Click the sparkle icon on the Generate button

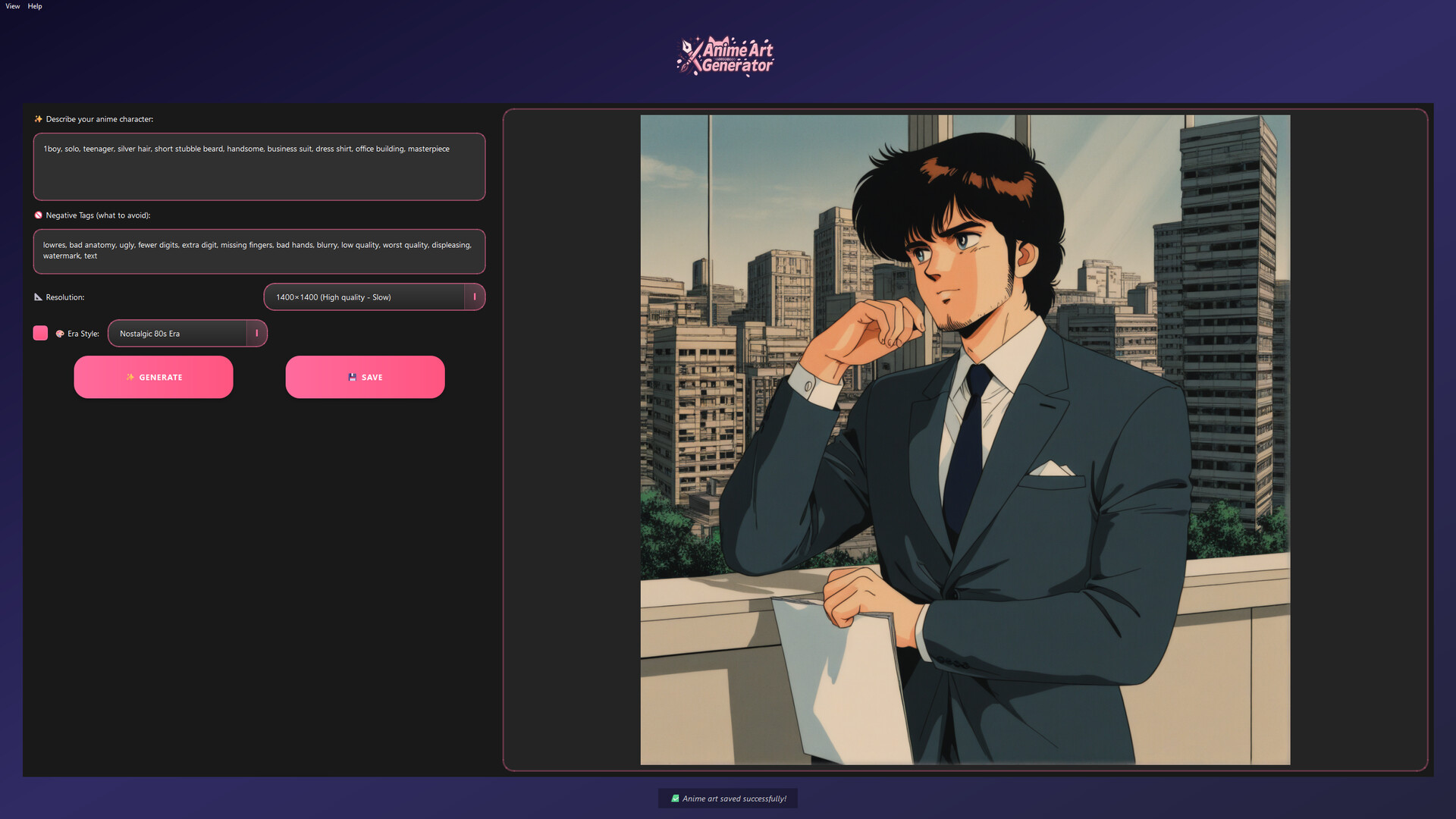pyautogui.click(x=130, y=377)
